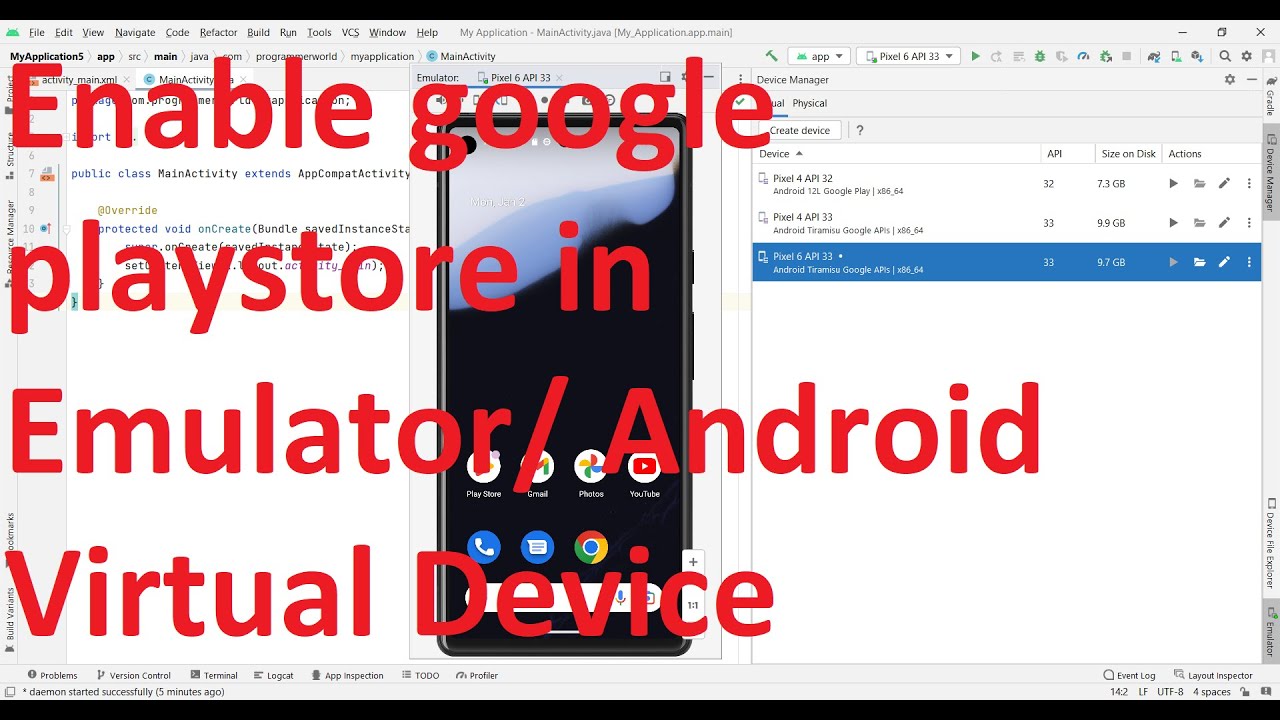Open the Version Control tool window
The width and height of the screenshot is (1280, 720).
tap(132, 675)
